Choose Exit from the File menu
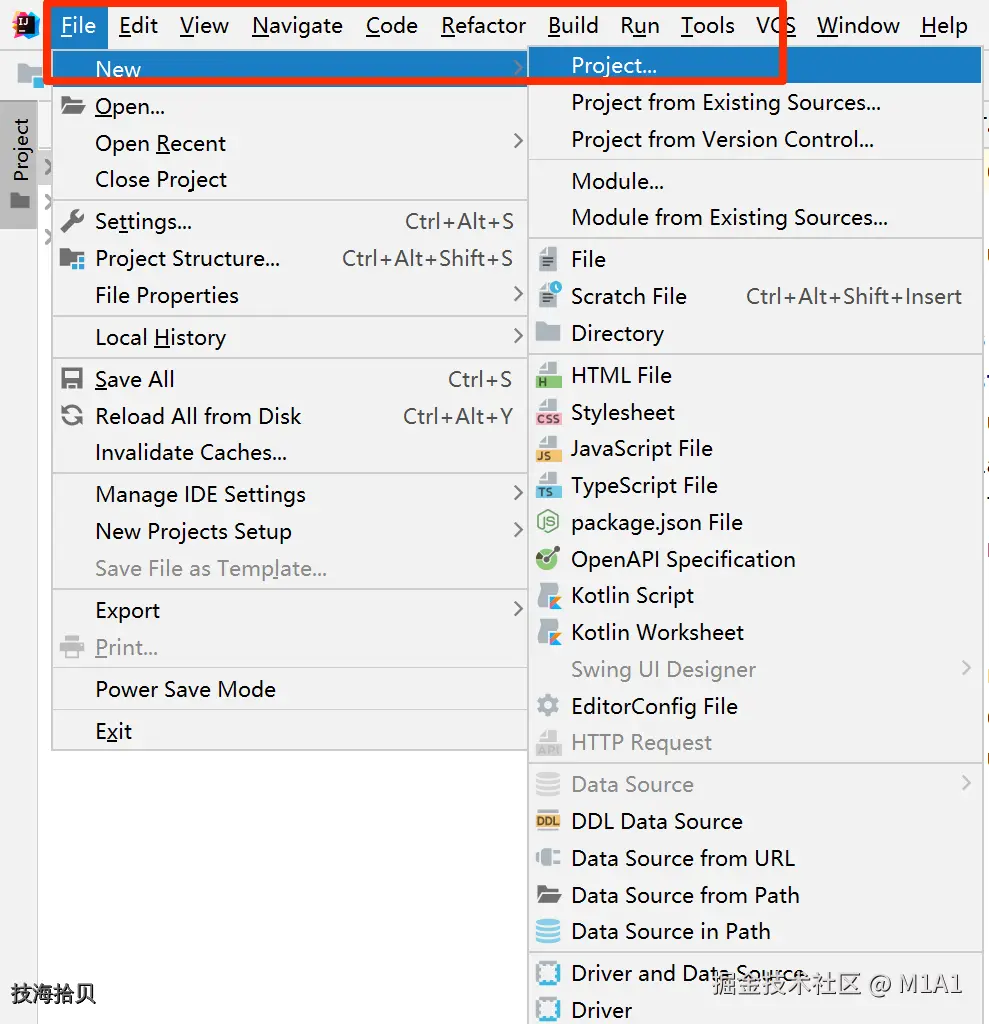 click(289, 731)
